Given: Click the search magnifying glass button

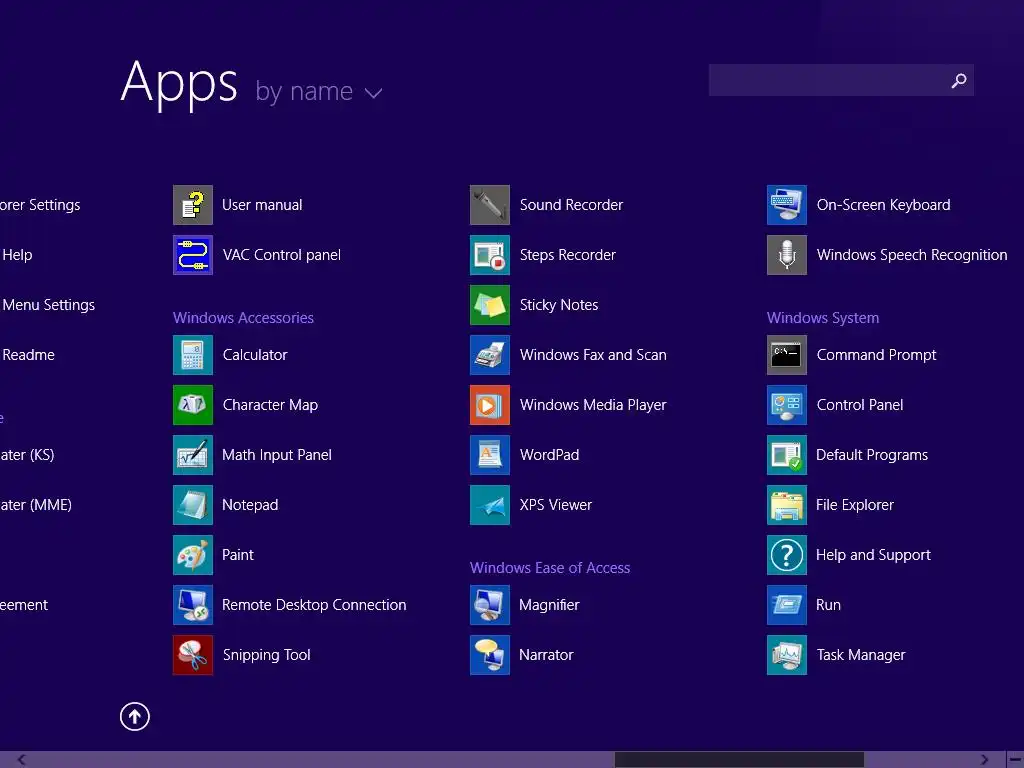Looking at the screenshot, I should click(x=959, y=80).
